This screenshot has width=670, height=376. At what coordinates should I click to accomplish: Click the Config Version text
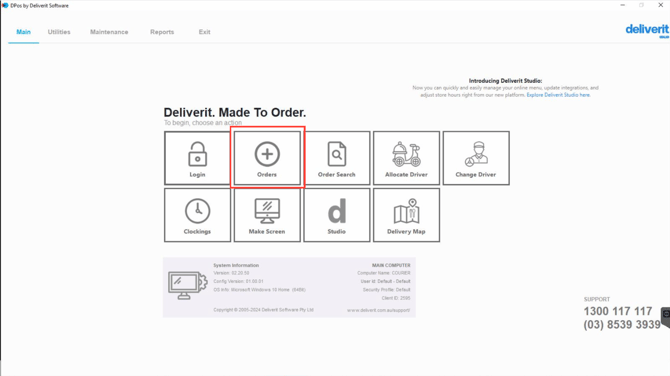pos(238,282)
